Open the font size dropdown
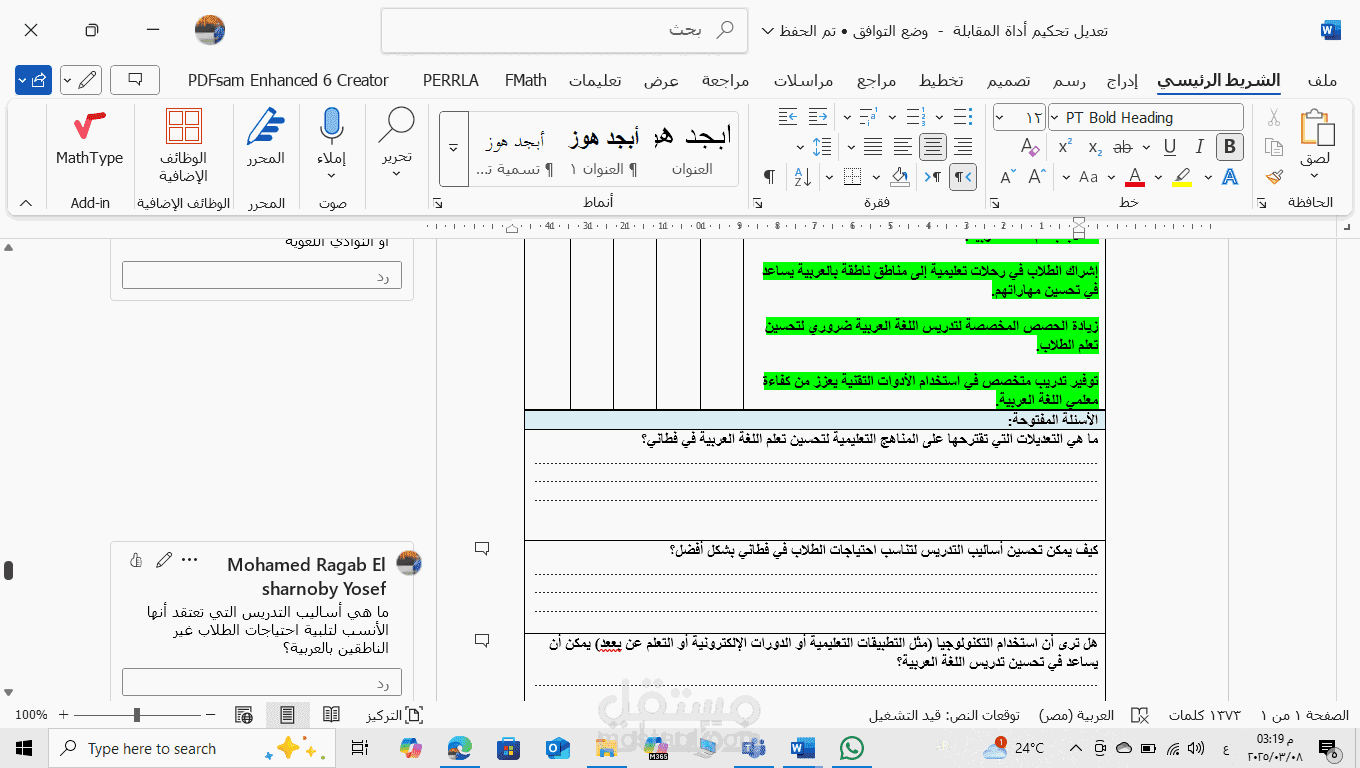The height and width of the screenshot is (768, 1360). (x=1001, y=117)
